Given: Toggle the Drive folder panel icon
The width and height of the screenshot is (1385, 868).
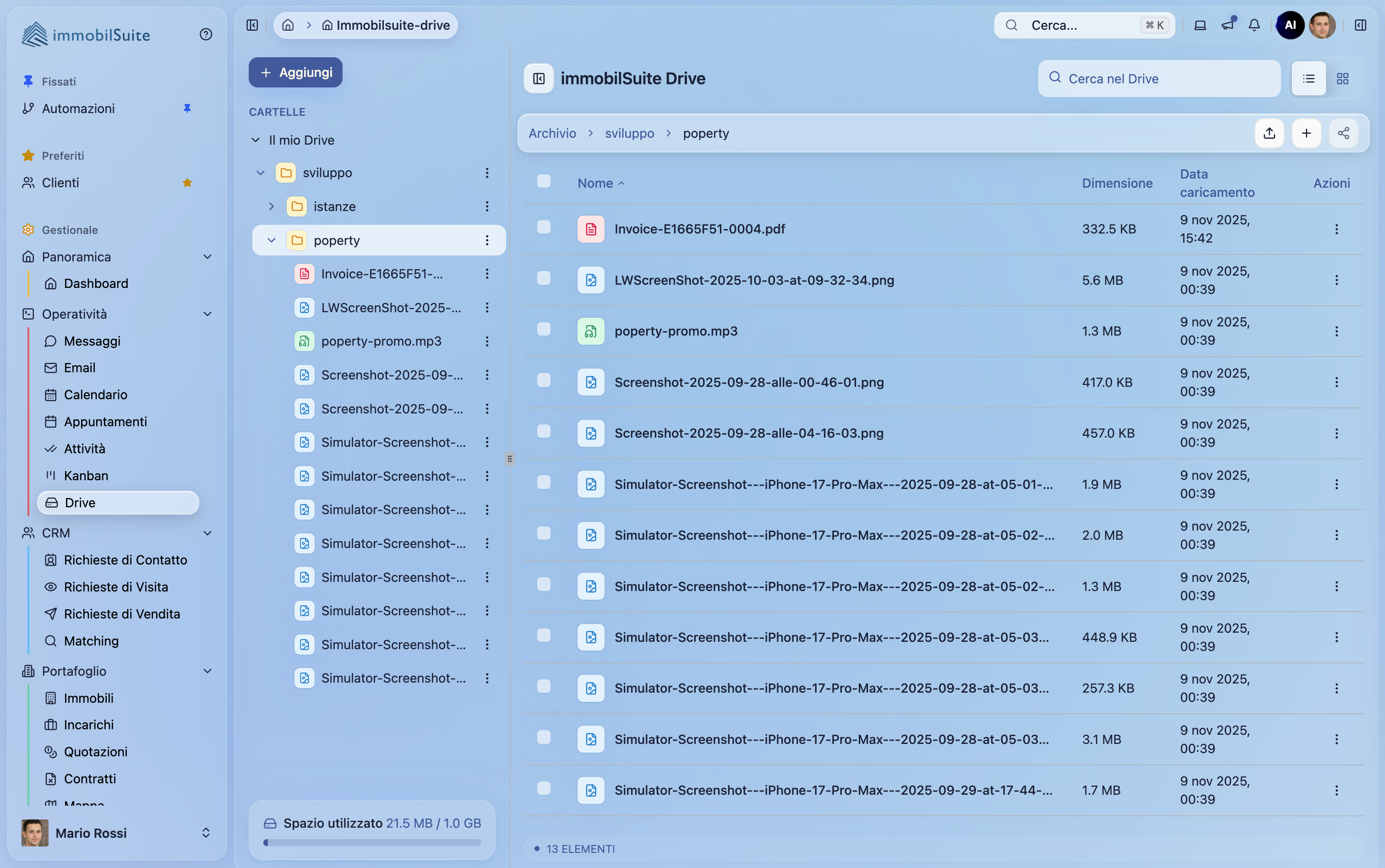Looking at the screenshot, I should click(x=539, y=79).
